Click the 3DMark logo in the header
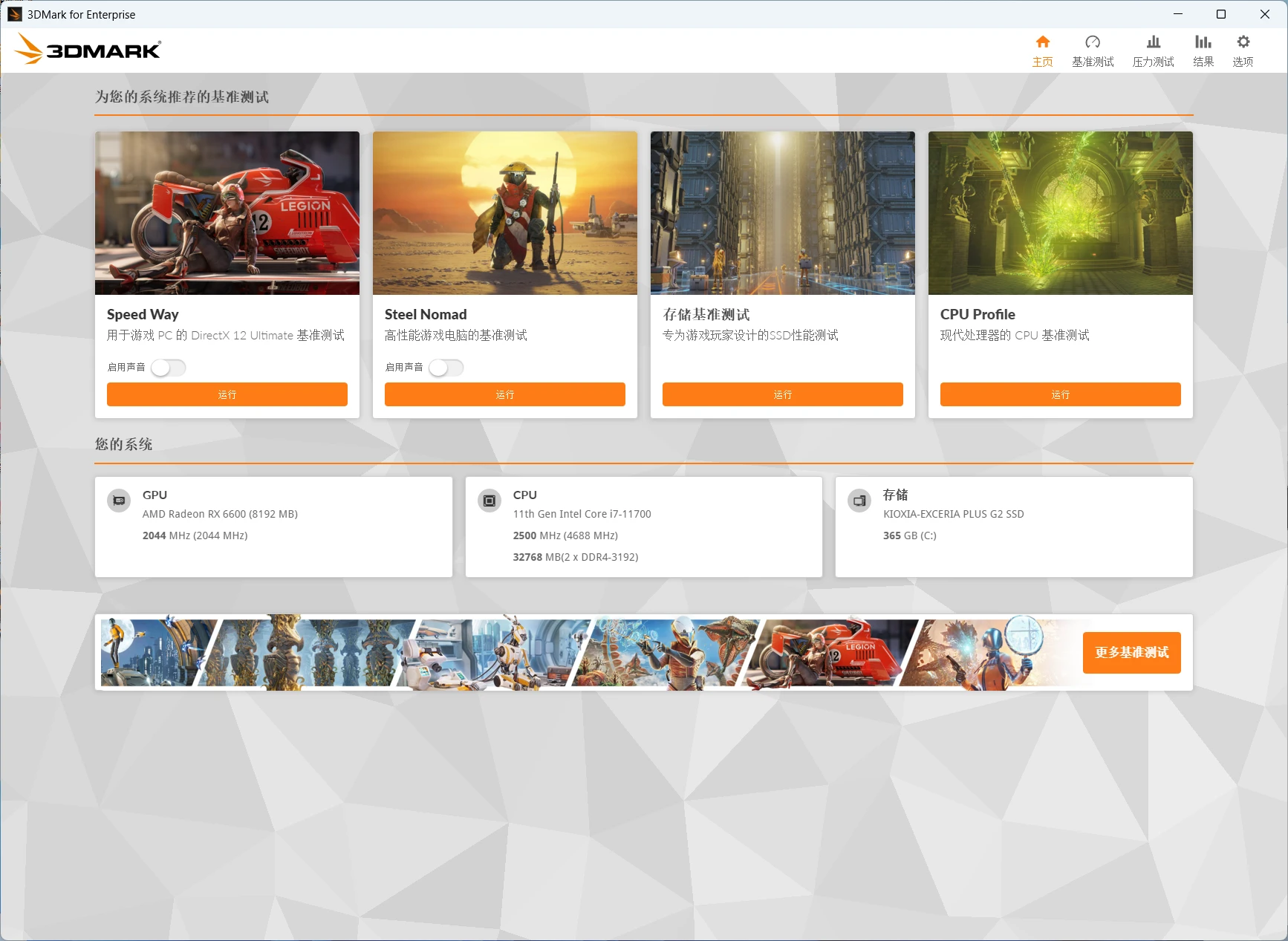The width and height of the screenshot is (1288, 941). pos(88,49)
